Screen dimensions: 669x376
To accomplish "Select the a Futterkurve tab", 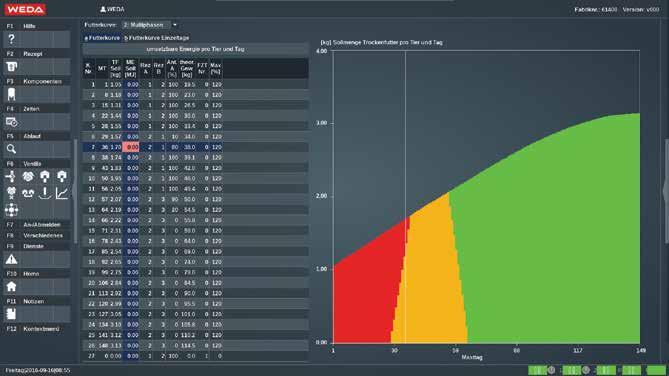I will coord(102,38).
